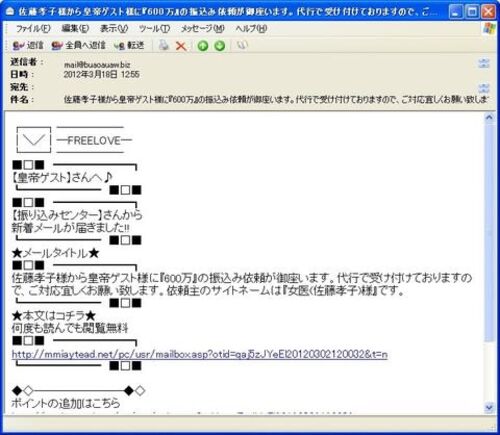Viewport: 500px width, 435px height.
Task: Forward the message using 転送
Action: (x=129, y=45)
